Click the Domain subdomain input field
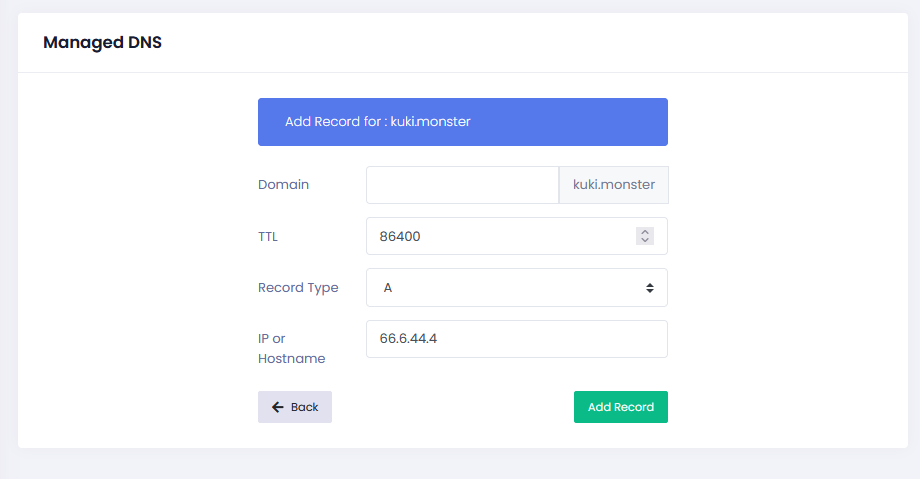 point(462,185)
